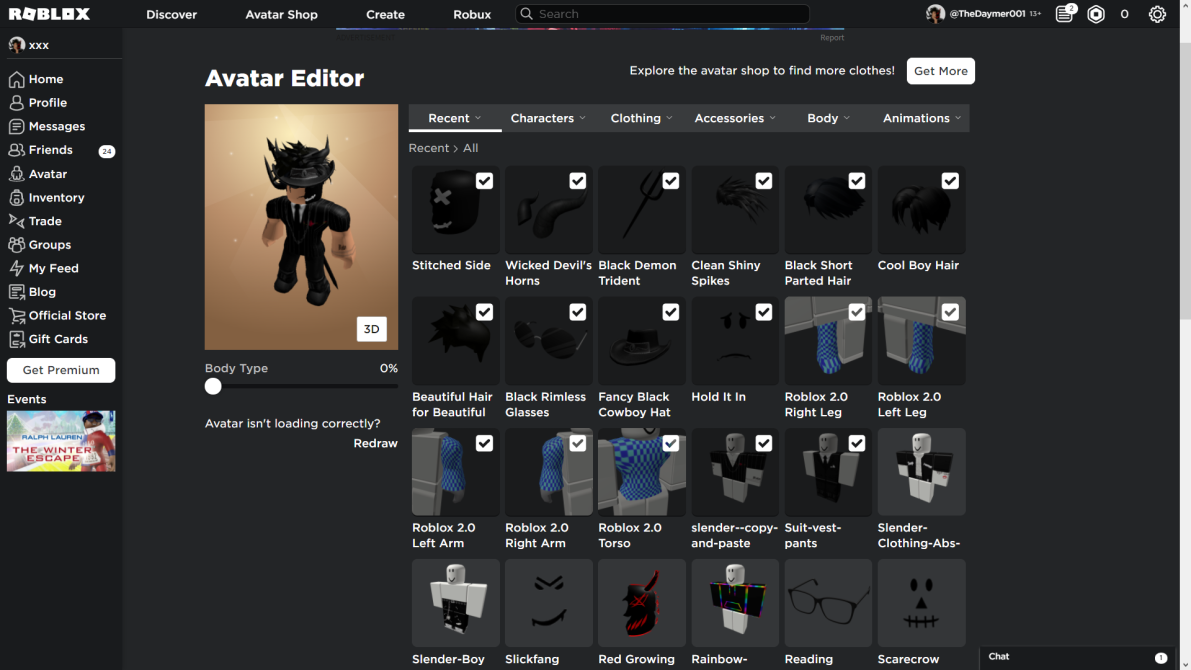Click the avatar preview image
The height and width of the screenshot is (670, 1191).
tap(301, 227)
